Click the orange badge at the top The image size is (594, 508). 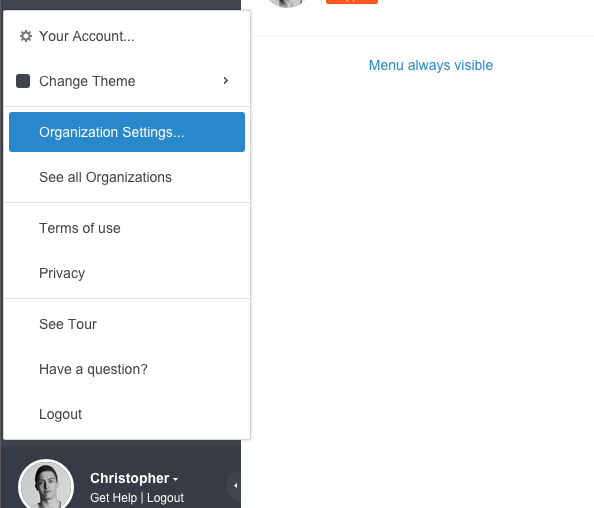352,2
